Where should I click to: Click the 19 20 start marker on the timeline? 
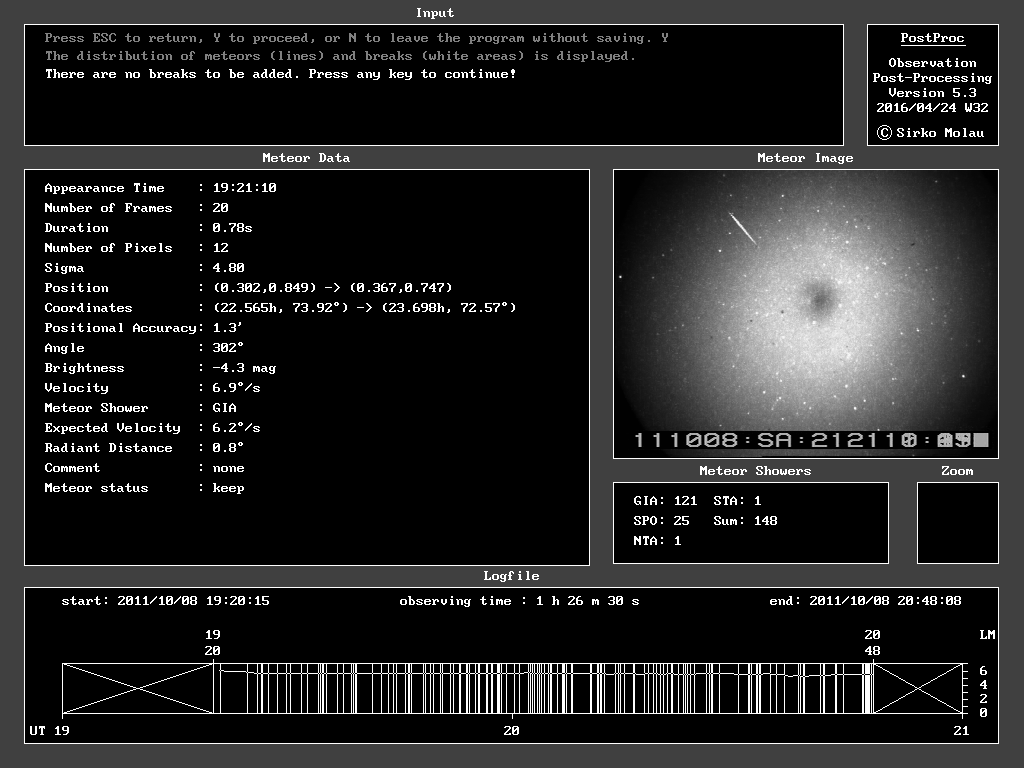point(213,642)
